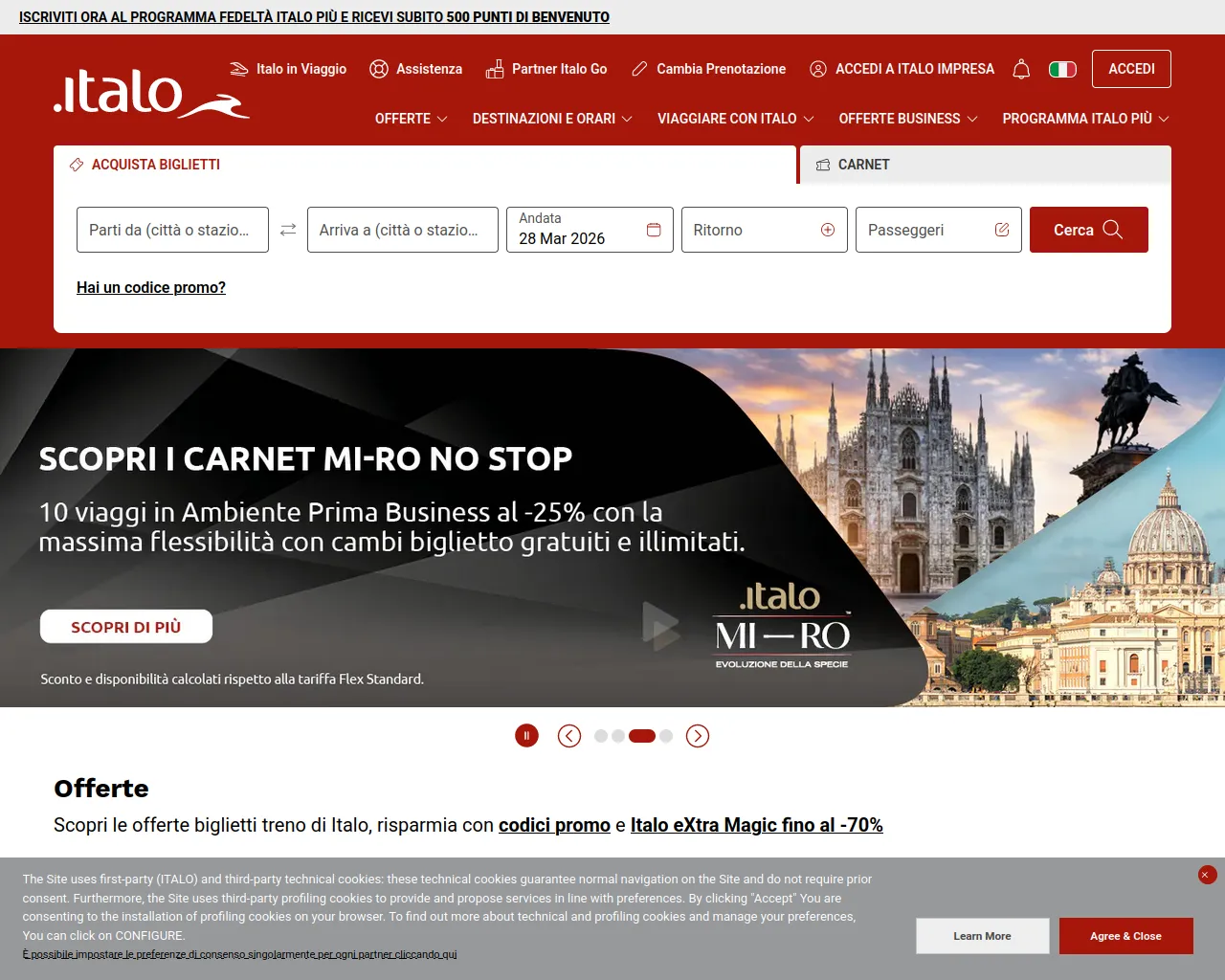Screen dimensions: 1225x980
Task: Click the Offerte section heading
Action: (x=101, y=789)
